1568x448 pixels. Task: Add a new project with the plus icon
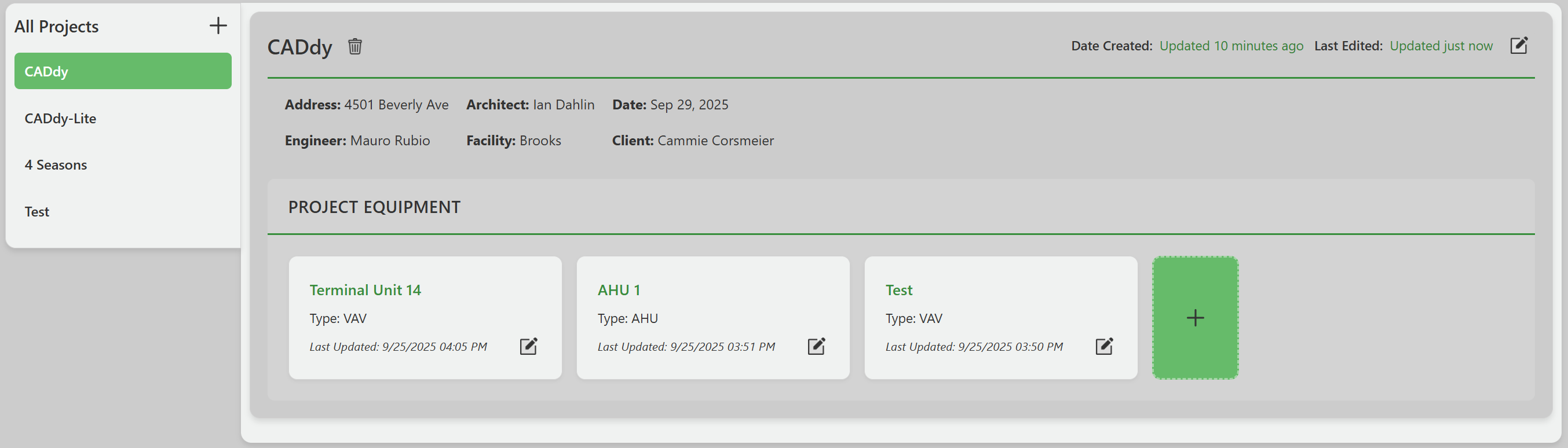click(218, 25)
